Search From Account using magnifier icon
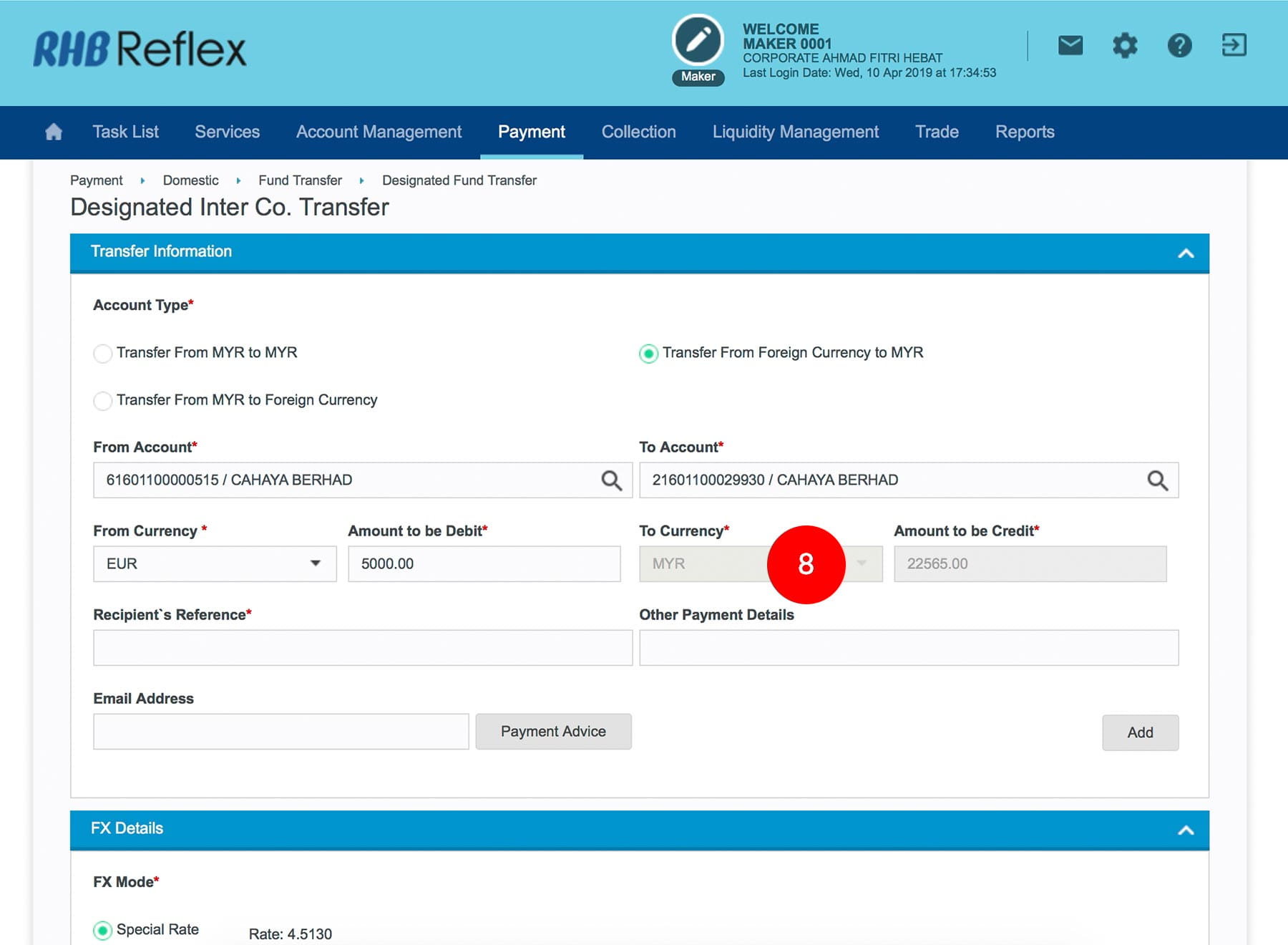The height and width of the screenshot is (945, 1288). point(611,480)
